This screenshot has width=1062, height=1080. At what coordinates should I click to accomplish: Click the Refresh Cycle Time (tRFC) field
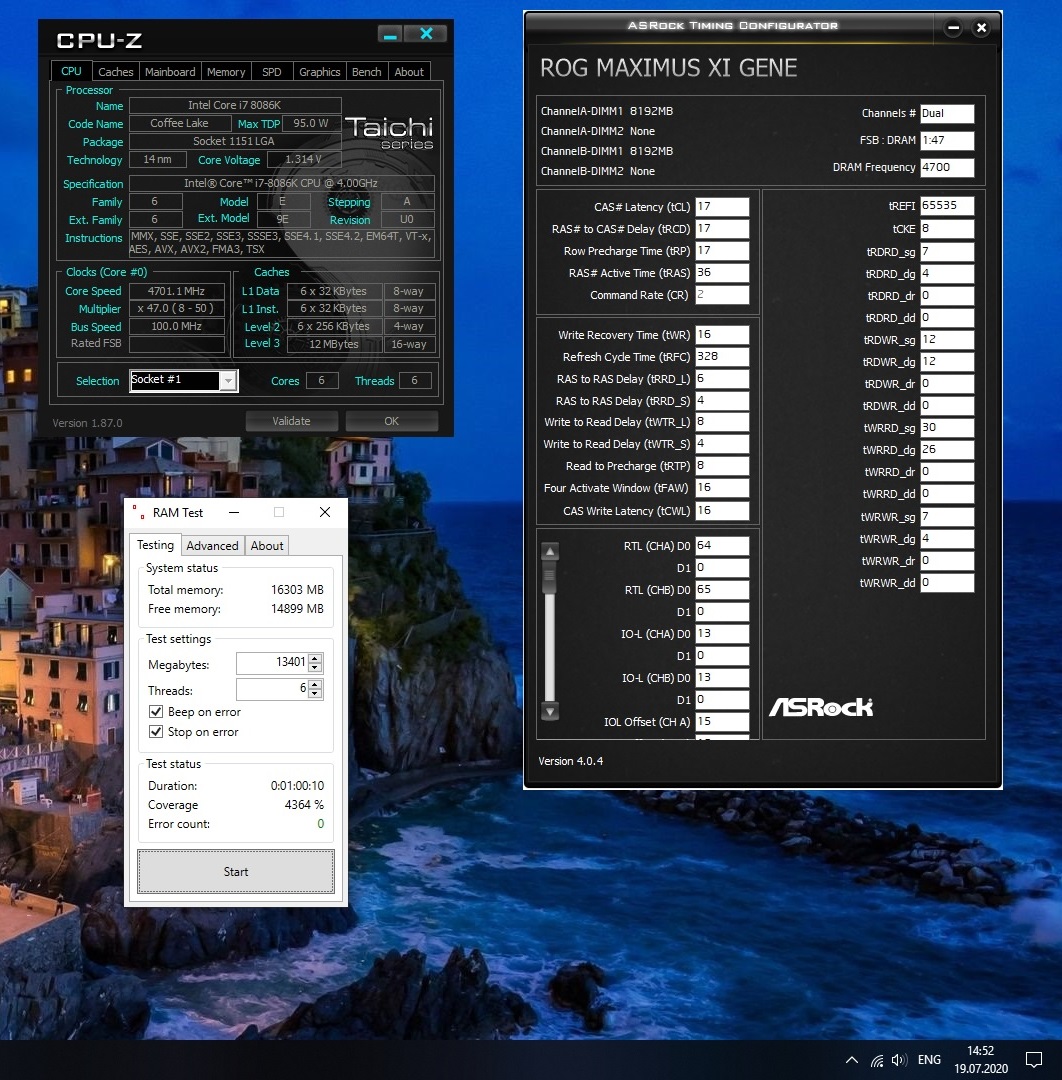coord(722,357)
